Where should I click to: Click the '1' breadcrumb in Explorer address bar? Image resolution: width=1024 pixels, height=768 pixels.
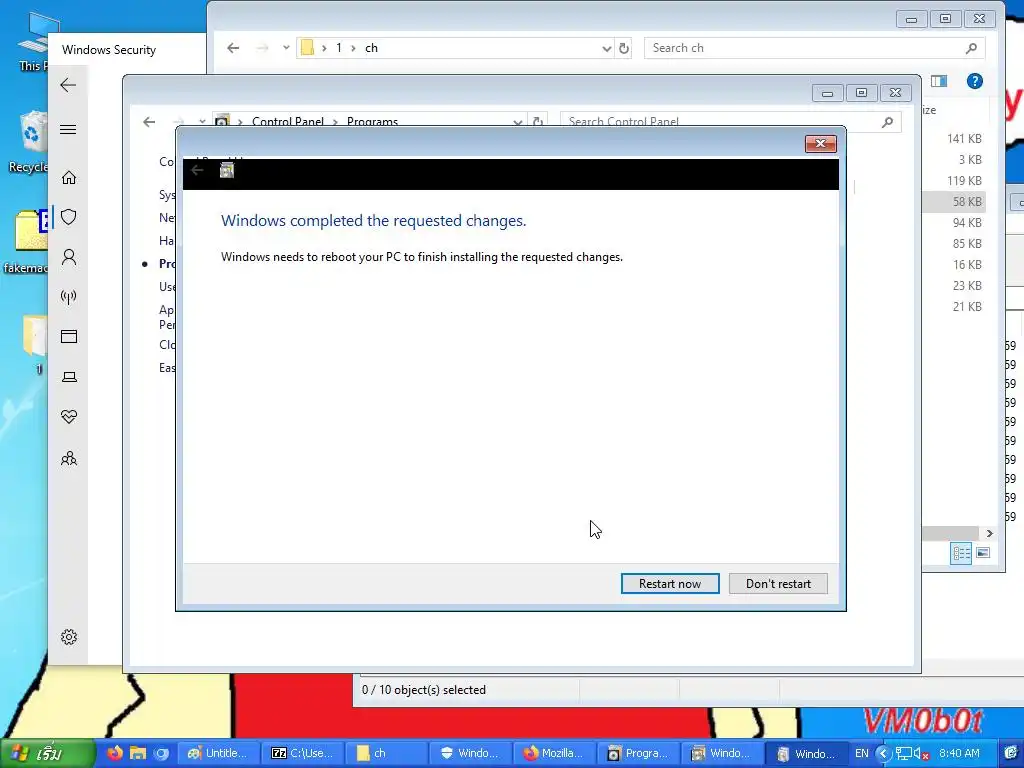point(338,48)
